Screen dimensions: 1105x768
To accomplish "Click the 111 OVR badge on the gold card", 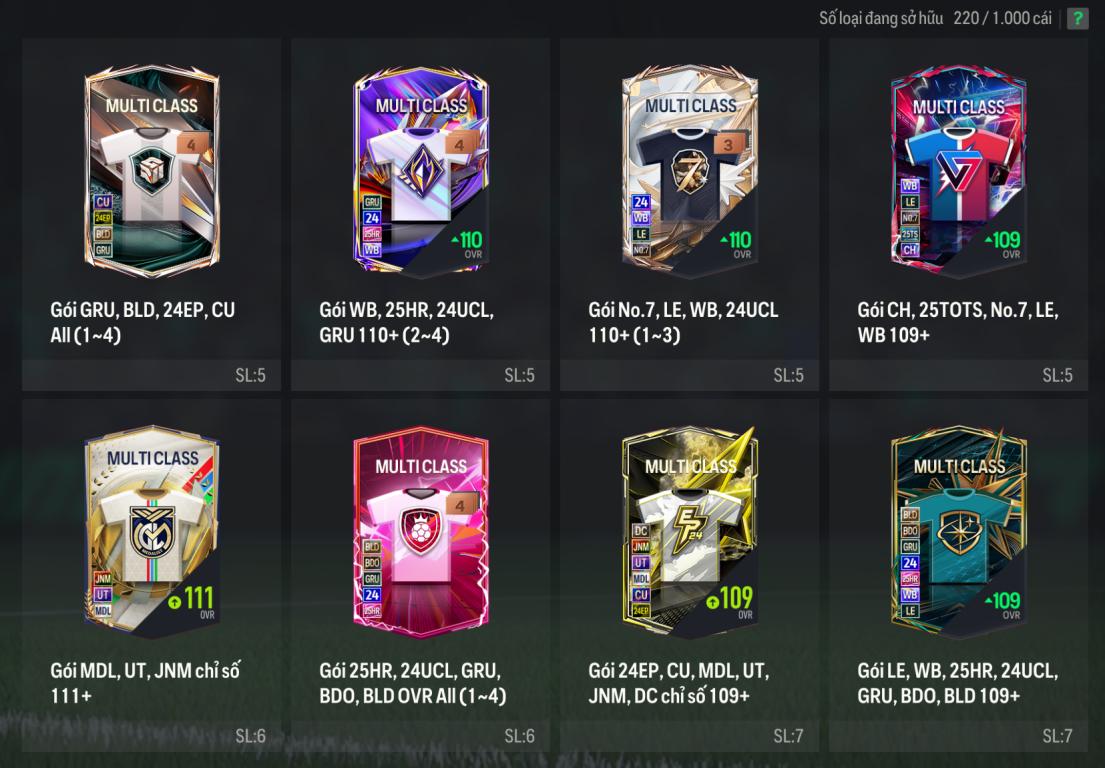I will pyautogui.click(x=191, y=602).
